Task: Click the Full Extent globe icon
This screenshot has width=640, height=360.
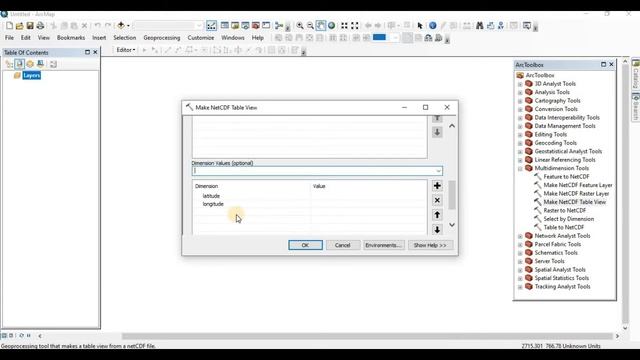Action: coord(331,26)
